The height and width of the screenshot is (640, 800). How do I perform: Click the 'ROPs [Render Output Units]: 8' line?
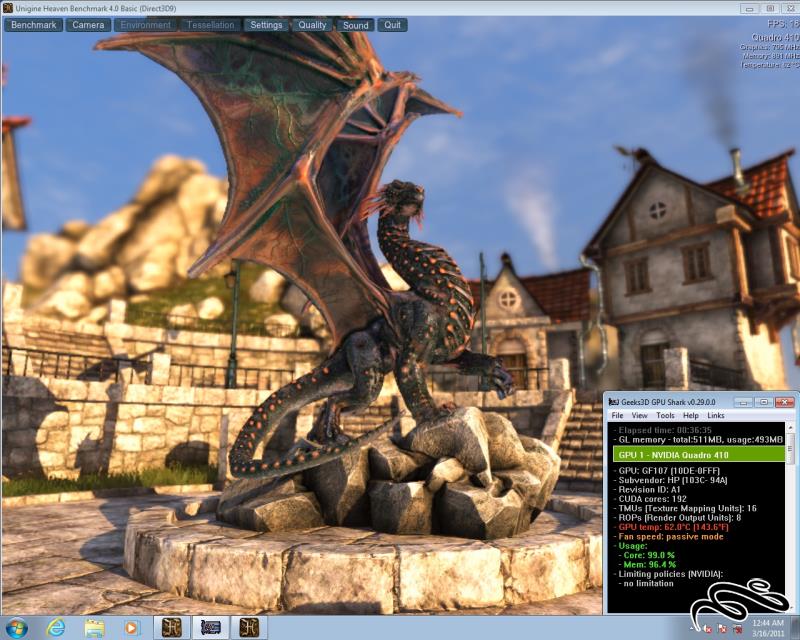tap(677, 518)
